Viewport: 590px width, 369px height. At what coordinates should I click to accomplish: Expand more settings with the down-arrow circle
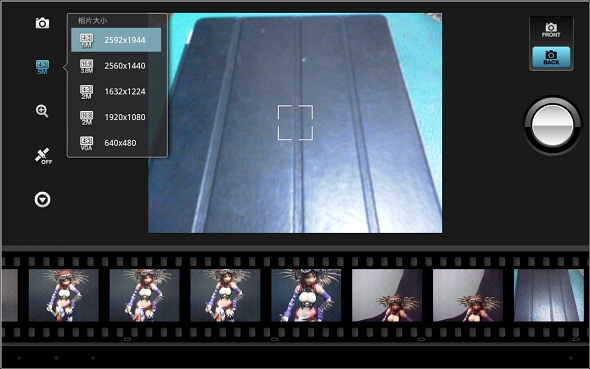(42, 199)
